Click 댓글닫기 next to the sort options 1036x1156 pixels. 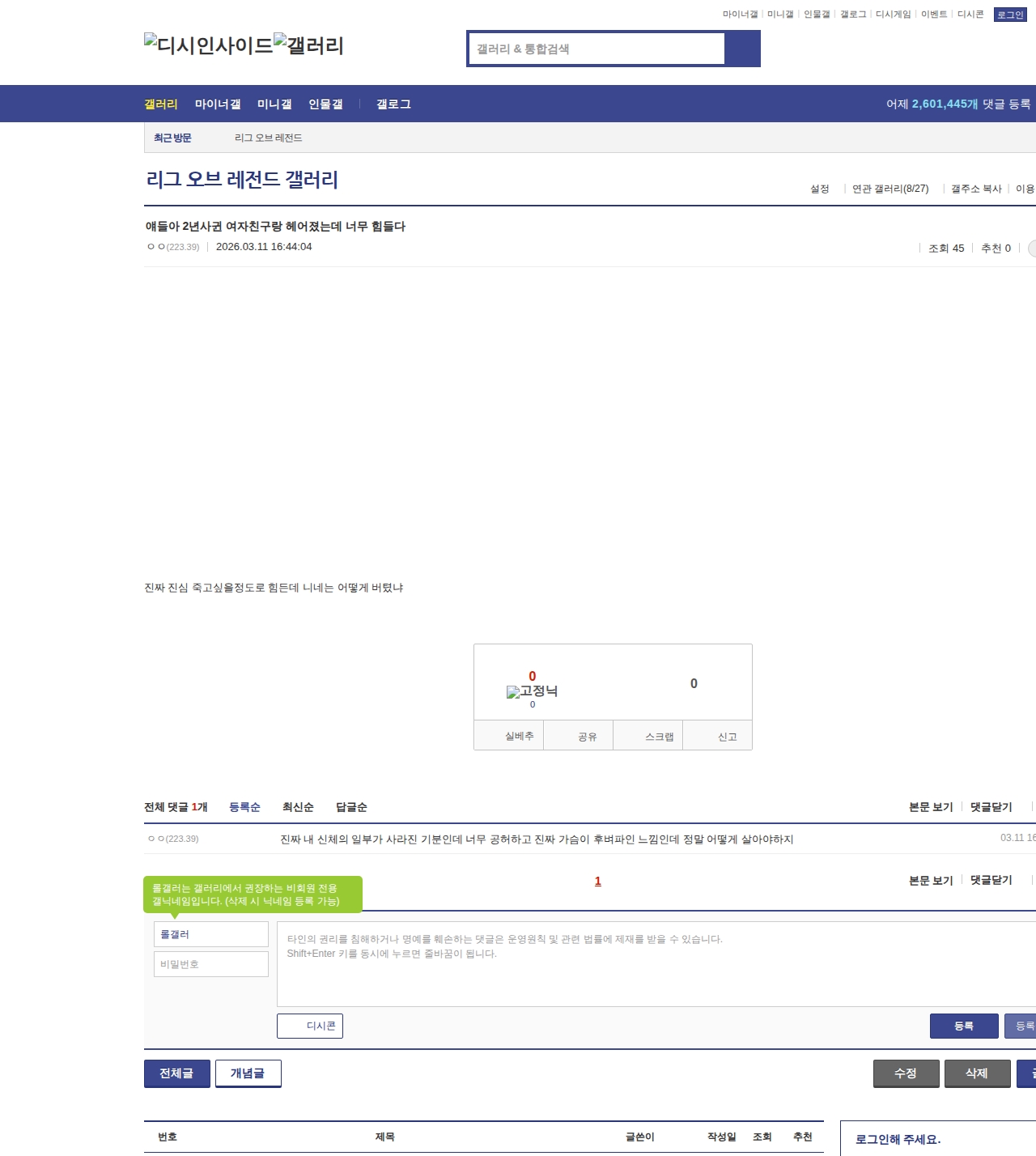click(x=991, y=807)
